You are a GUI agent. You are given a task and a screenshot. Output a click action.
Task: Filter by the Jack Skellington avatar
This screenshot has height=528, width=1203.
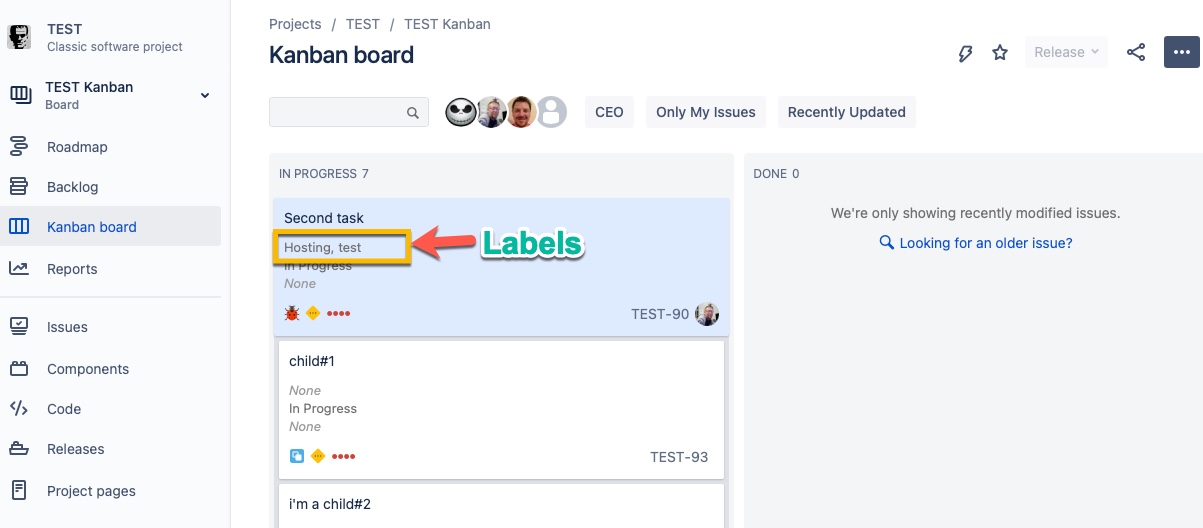pyautogui.click(x=460, y=112)
